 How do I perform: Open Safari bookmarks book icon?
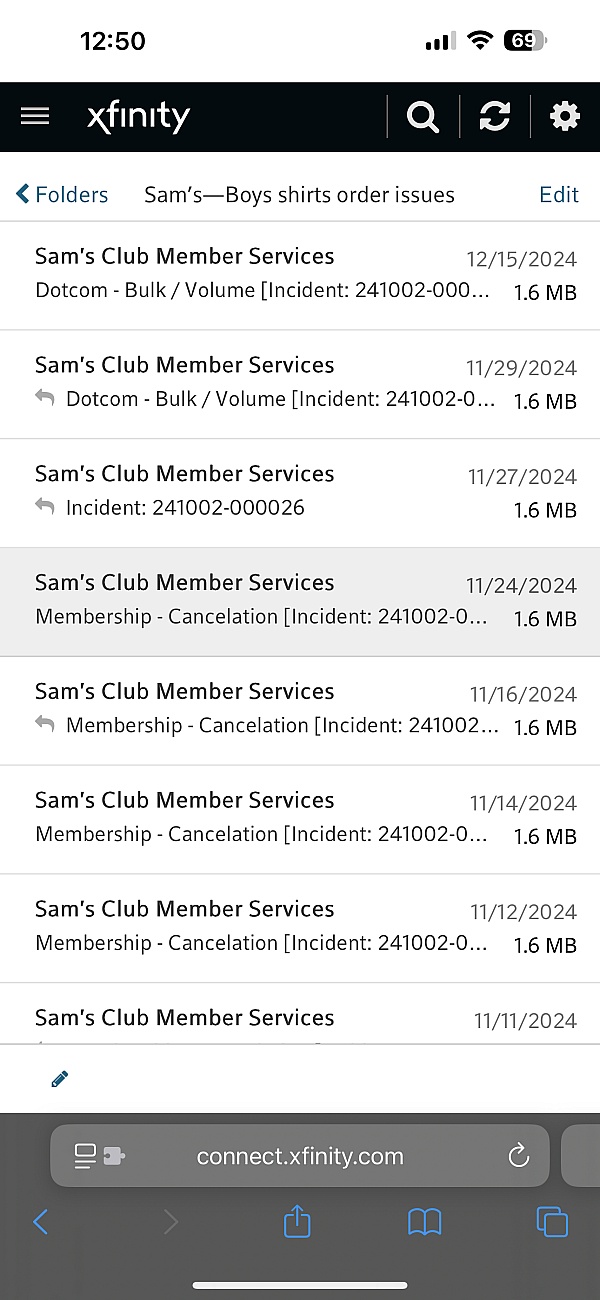(x=424, y=1221)
